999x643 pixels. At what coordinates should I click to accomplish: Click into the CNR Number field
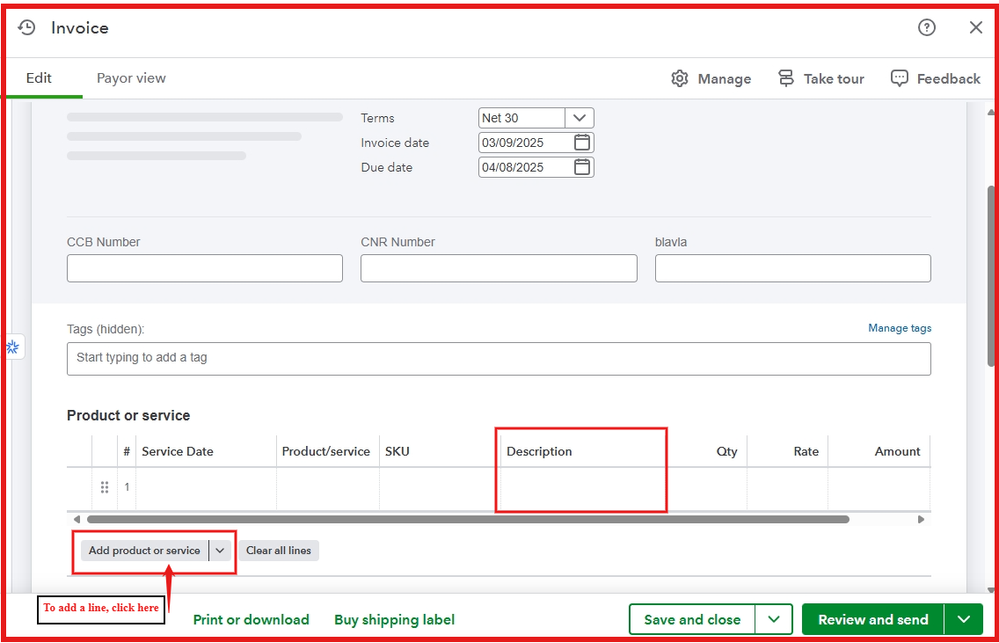499,268
